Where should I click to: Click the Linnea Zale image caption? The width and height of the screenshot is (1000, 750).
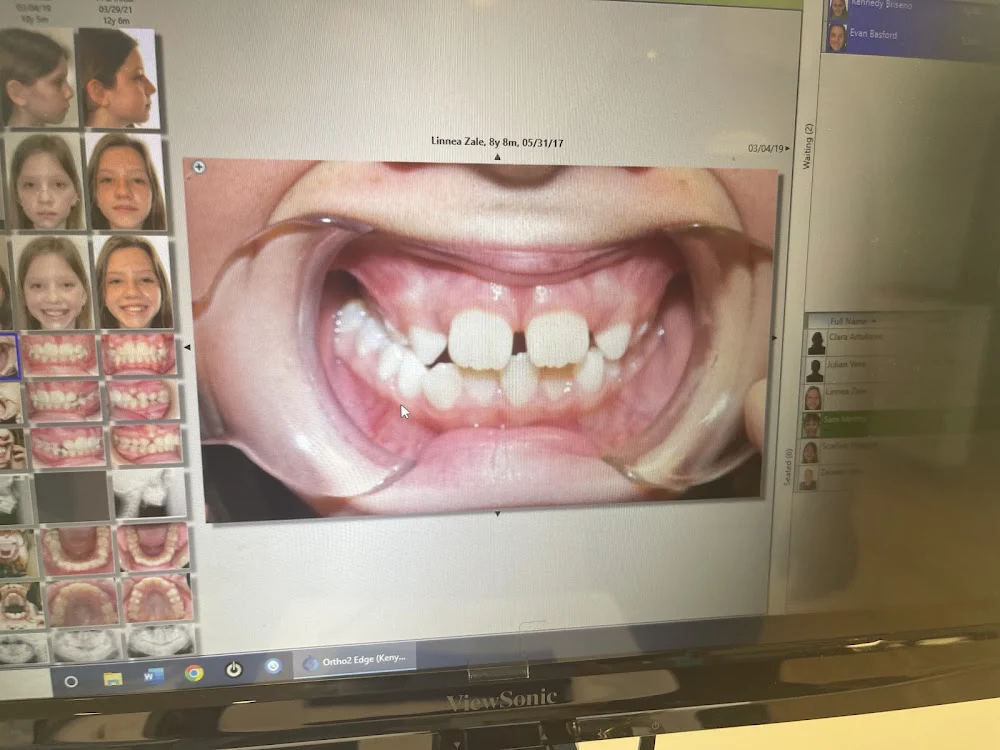[497, 142]
